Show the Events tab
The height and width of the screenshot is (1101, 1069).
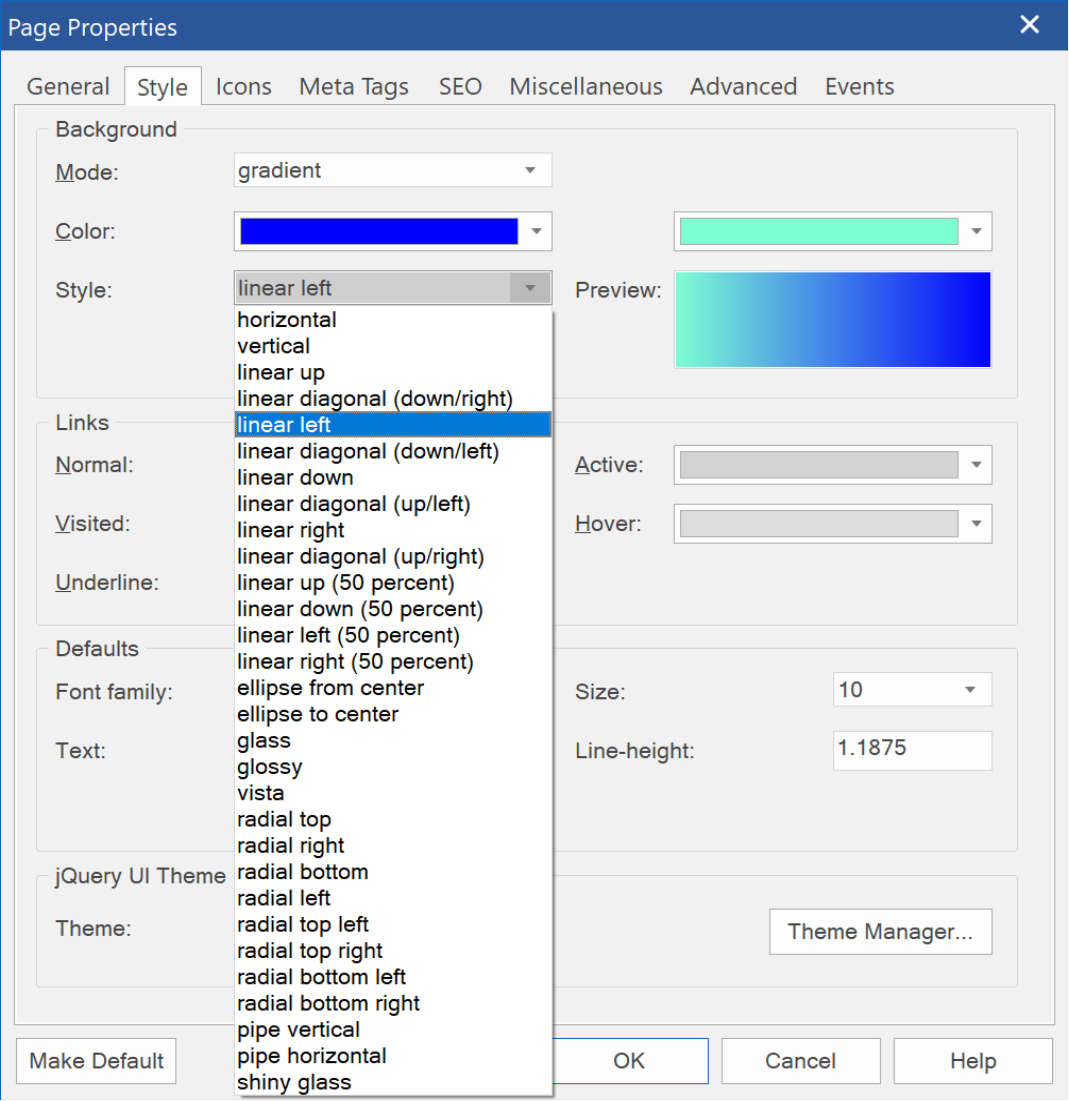click(859, 86)
